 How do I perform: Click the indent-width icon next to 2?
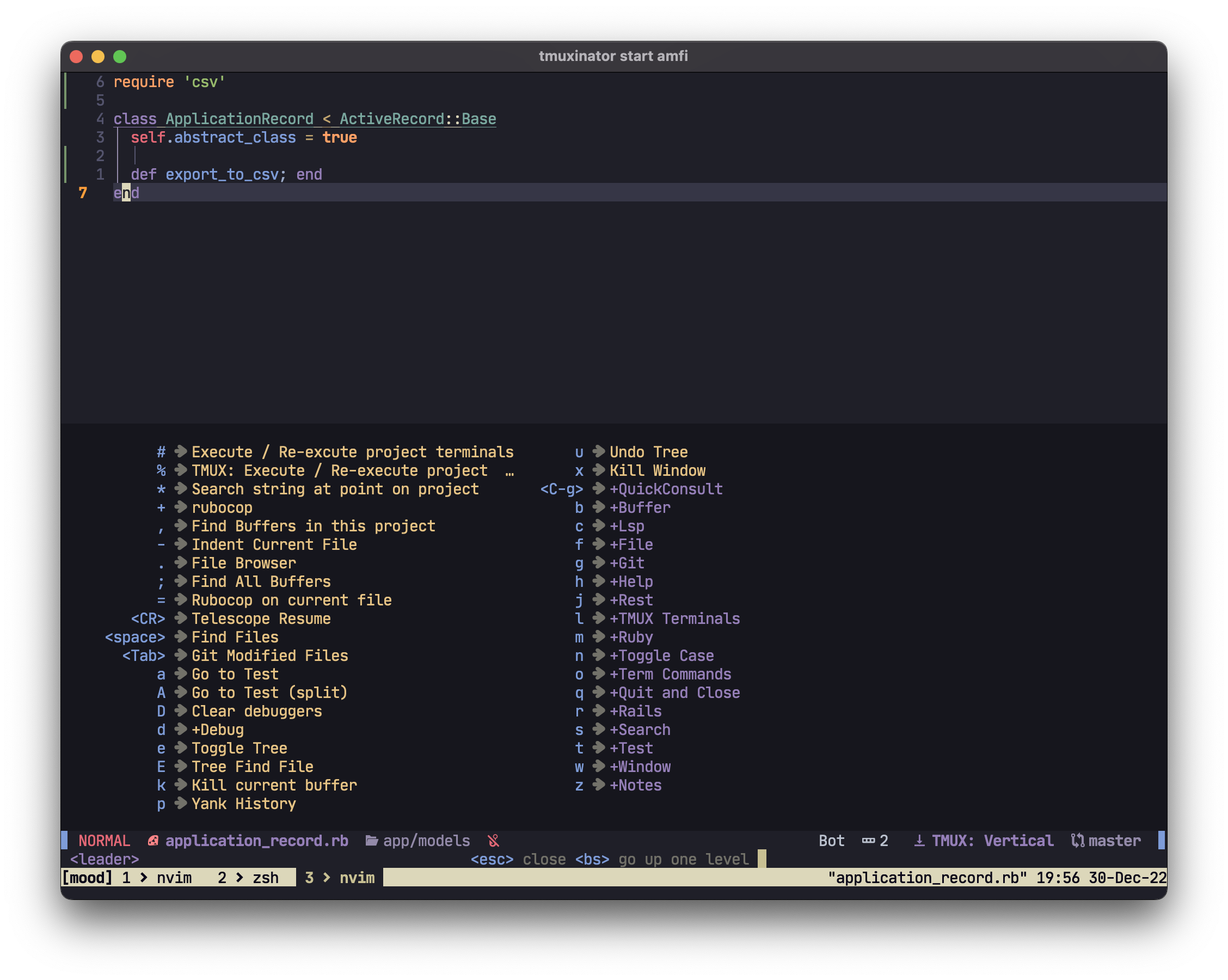868,841
